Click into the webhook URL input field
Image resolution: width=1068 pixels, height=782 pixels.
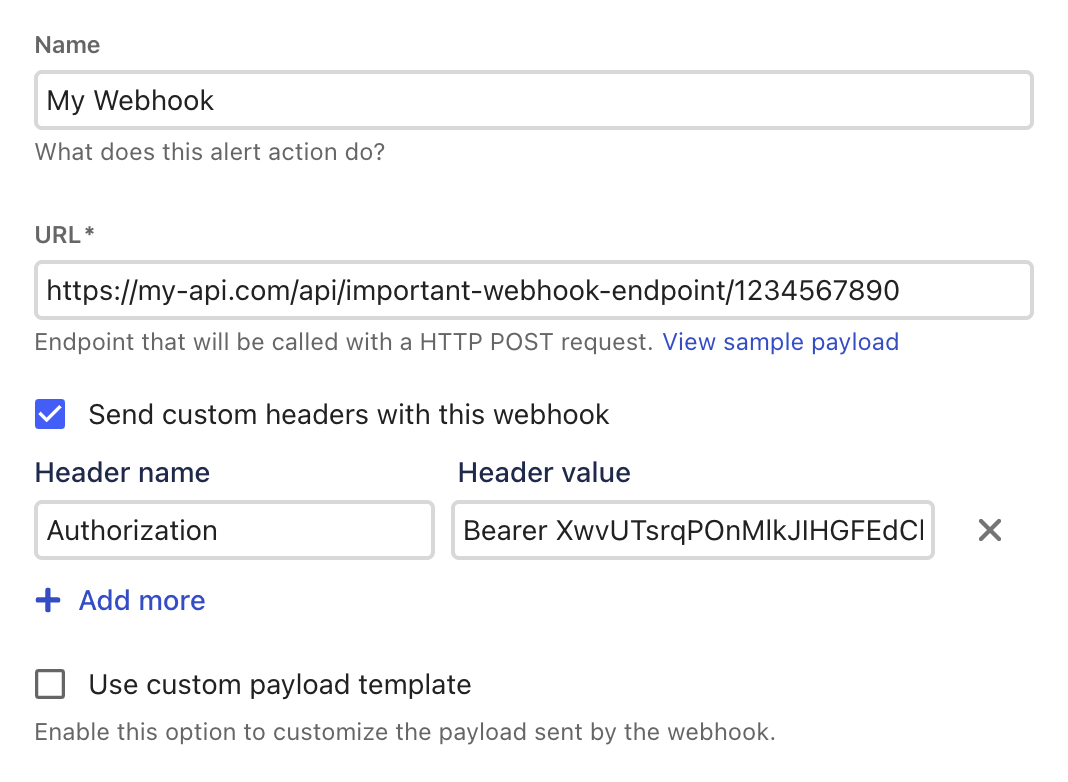click(x=533, y=290)
